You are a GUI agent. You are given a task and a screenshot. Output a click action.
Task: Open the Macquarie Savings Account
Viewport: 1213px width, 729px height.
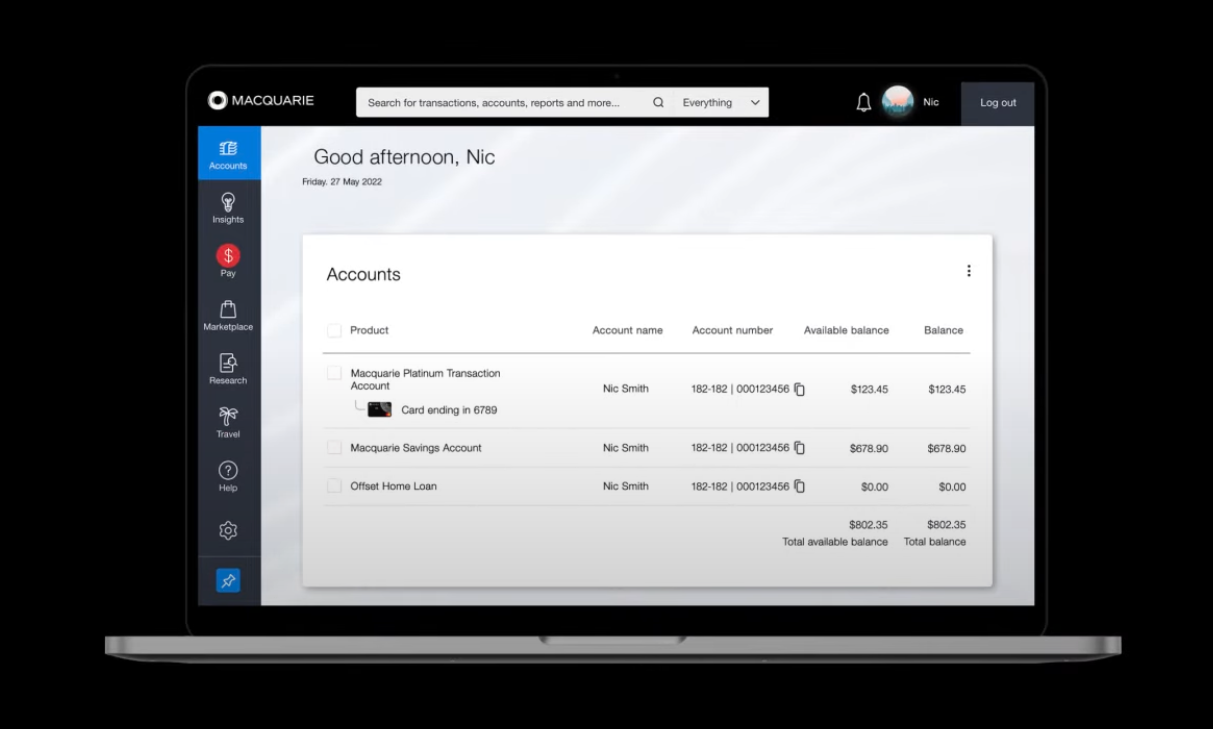(x=416, y=448)
